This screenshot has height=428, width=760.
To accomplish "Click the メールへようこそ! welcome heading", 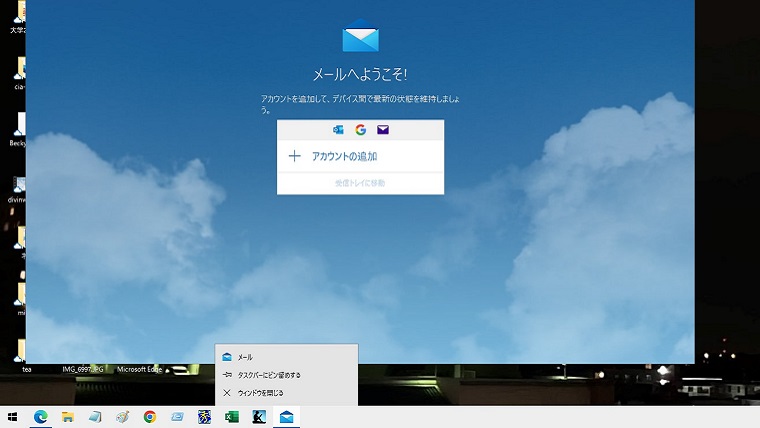I will pyautogui.click(x=360, y=75).
